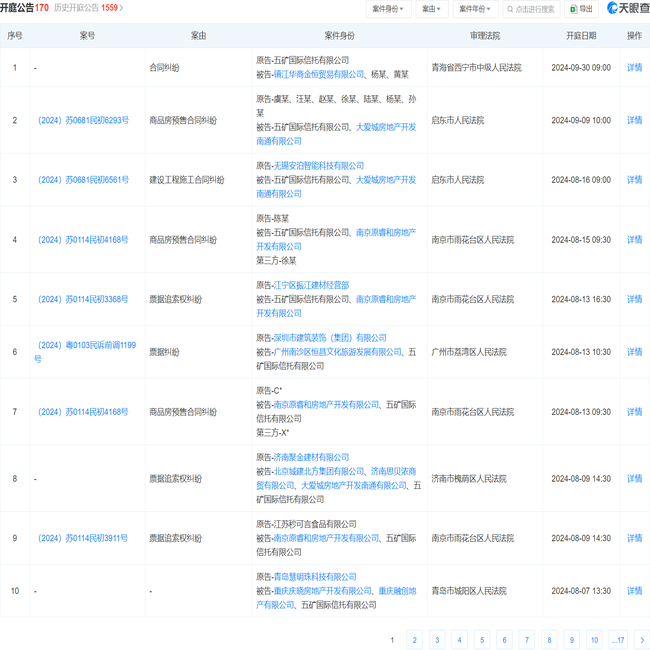Screen dimensions: 650x650
Task: Go to page 4
Action: (x=459, y=640)
